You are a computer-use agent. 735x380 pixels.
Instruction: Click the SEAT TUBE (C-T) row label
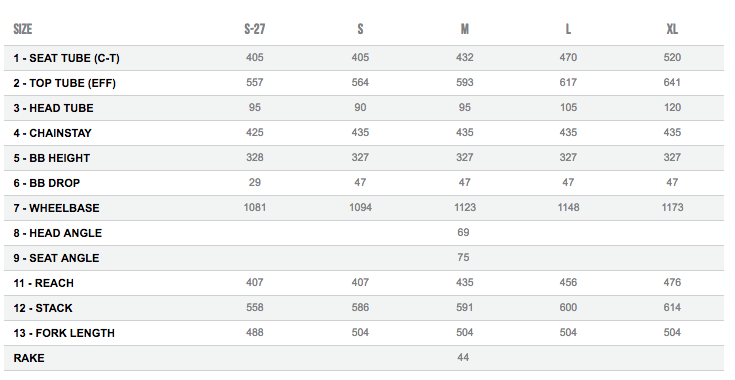(x=67, y=58)
